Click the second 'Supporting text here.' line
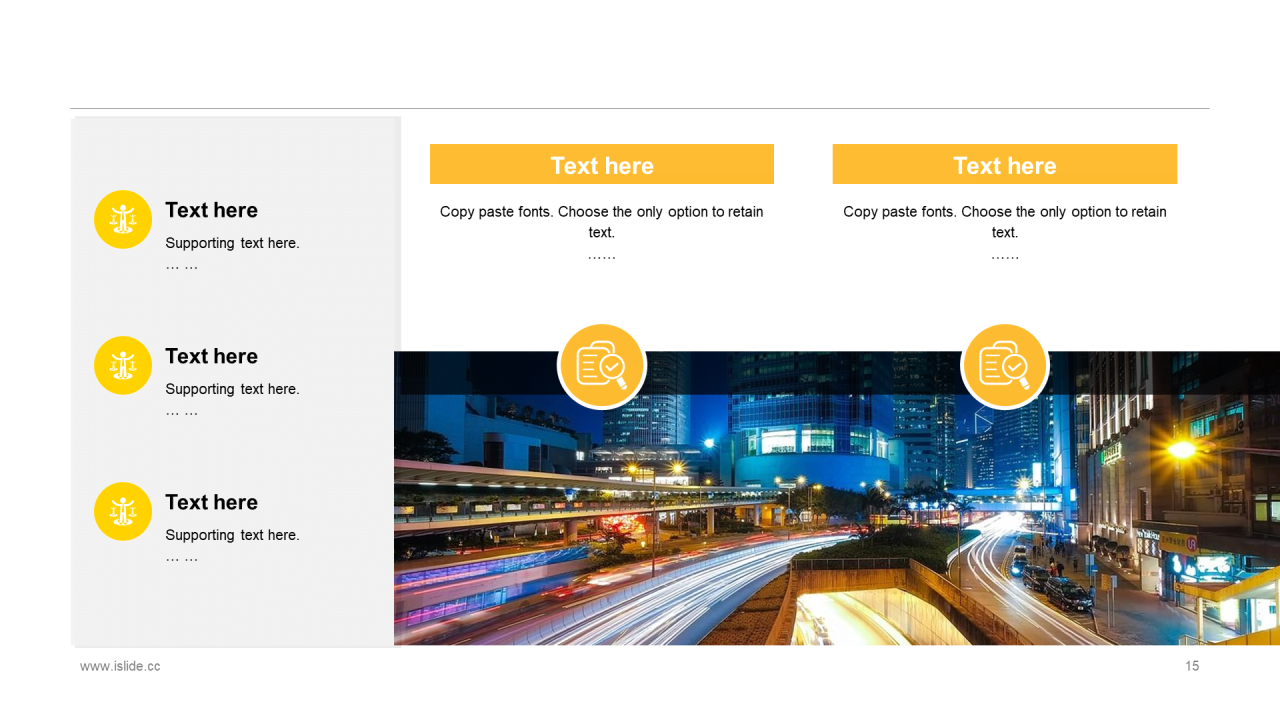The width and height of the screenshot is (1280, 720). pyautogui.click(x=232, y=389)
